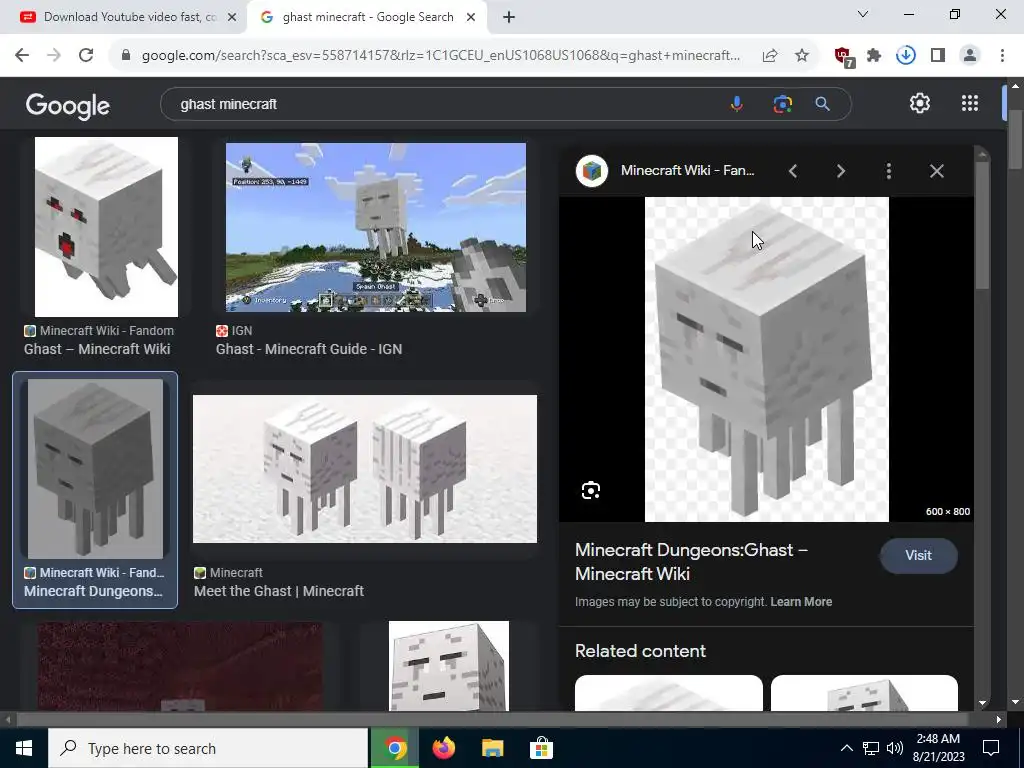The width and height of the screenshot is (1024, 768).
Task: Launch Firefox from taskbar
Action: (x=443, y=748)
